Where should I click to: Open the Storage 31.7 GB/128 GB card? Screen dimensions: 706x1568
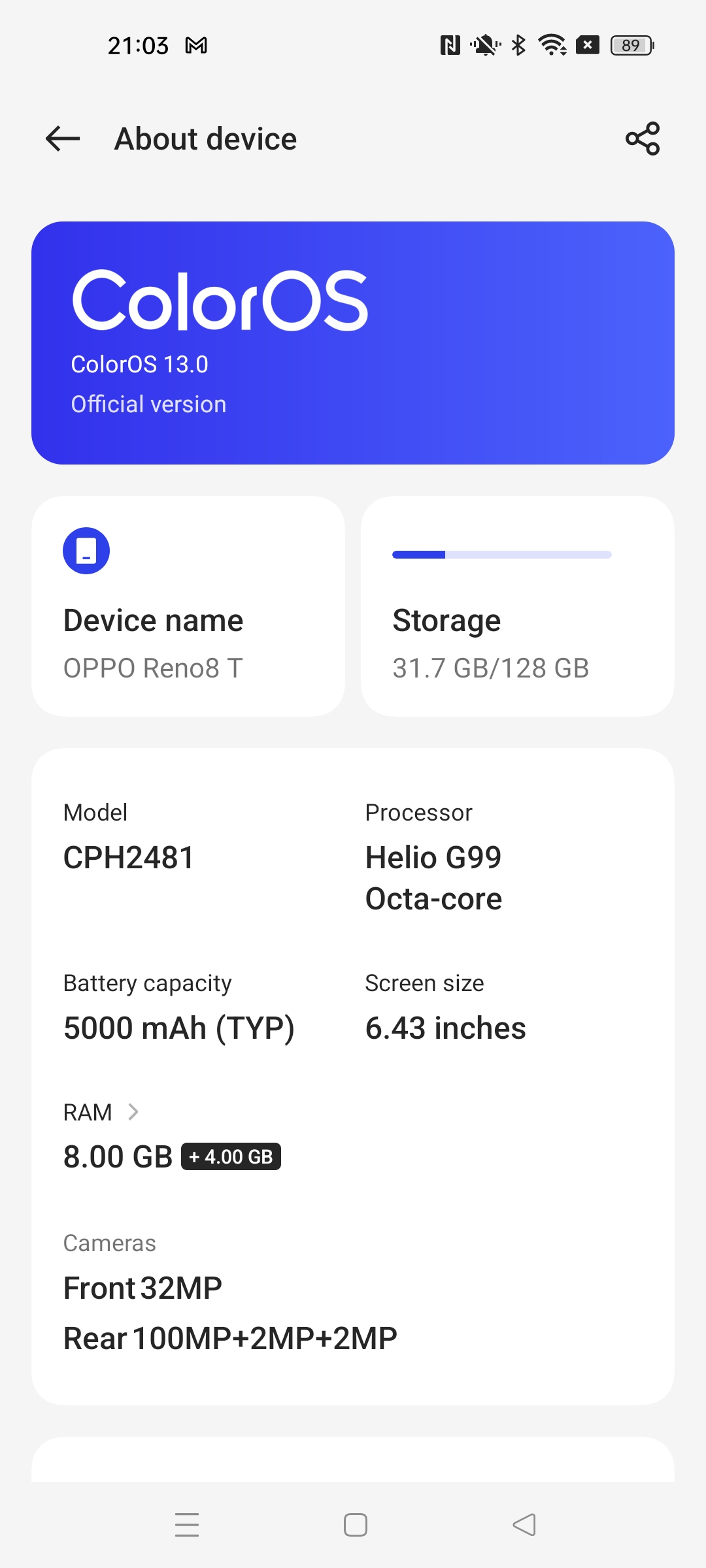(518, 606)
